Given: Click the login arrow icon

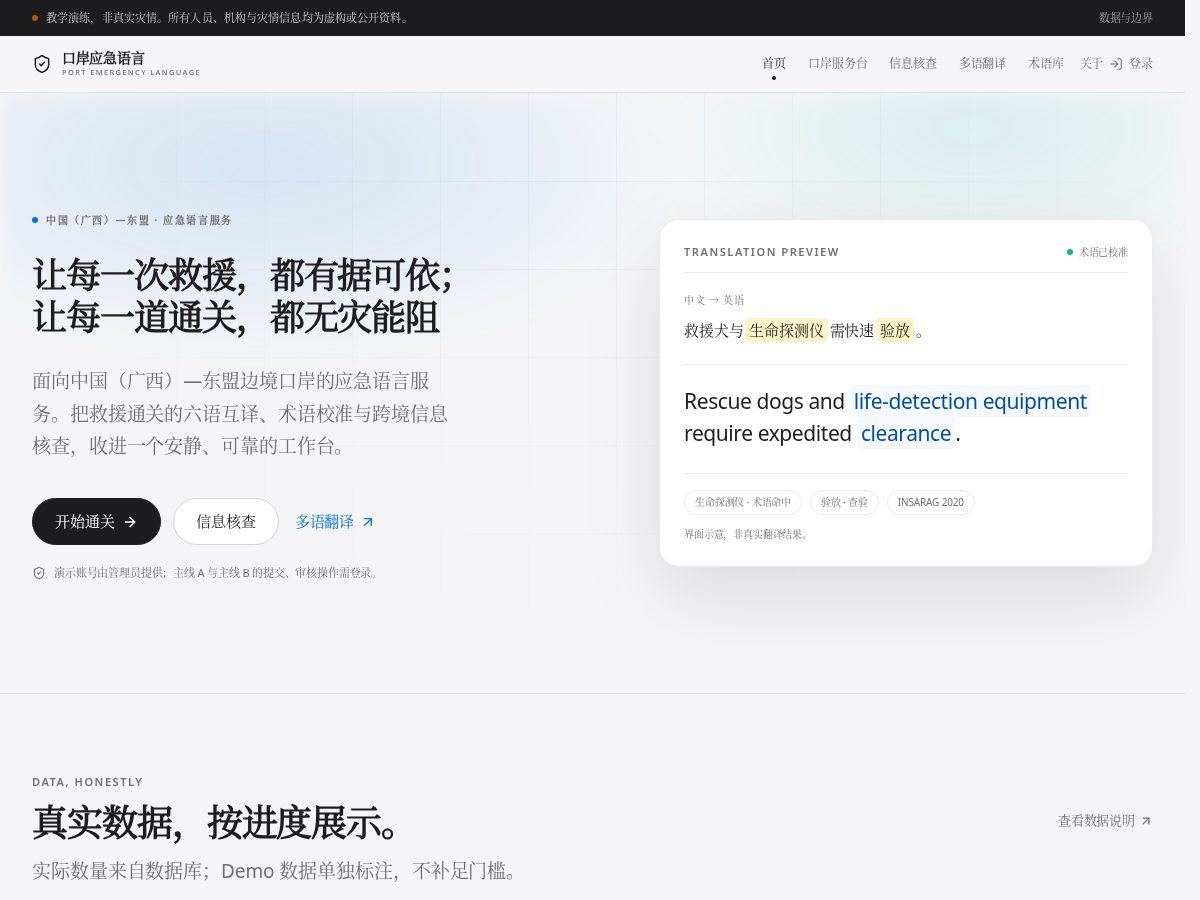Looking at the screenshot, I should coord(1116,63).
